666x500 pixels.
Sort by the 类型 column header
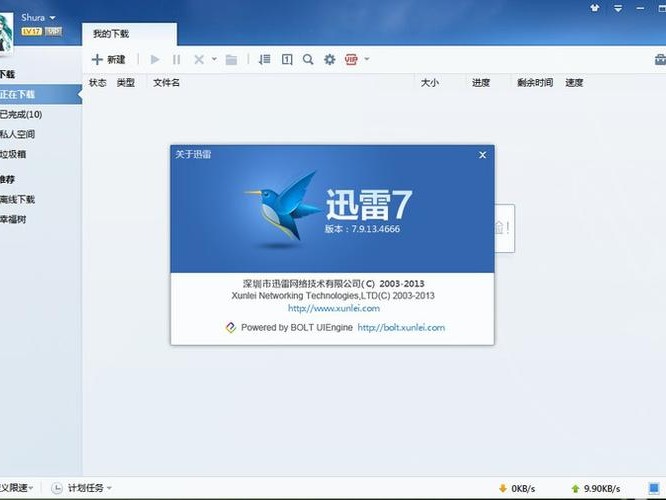(126, 83)
